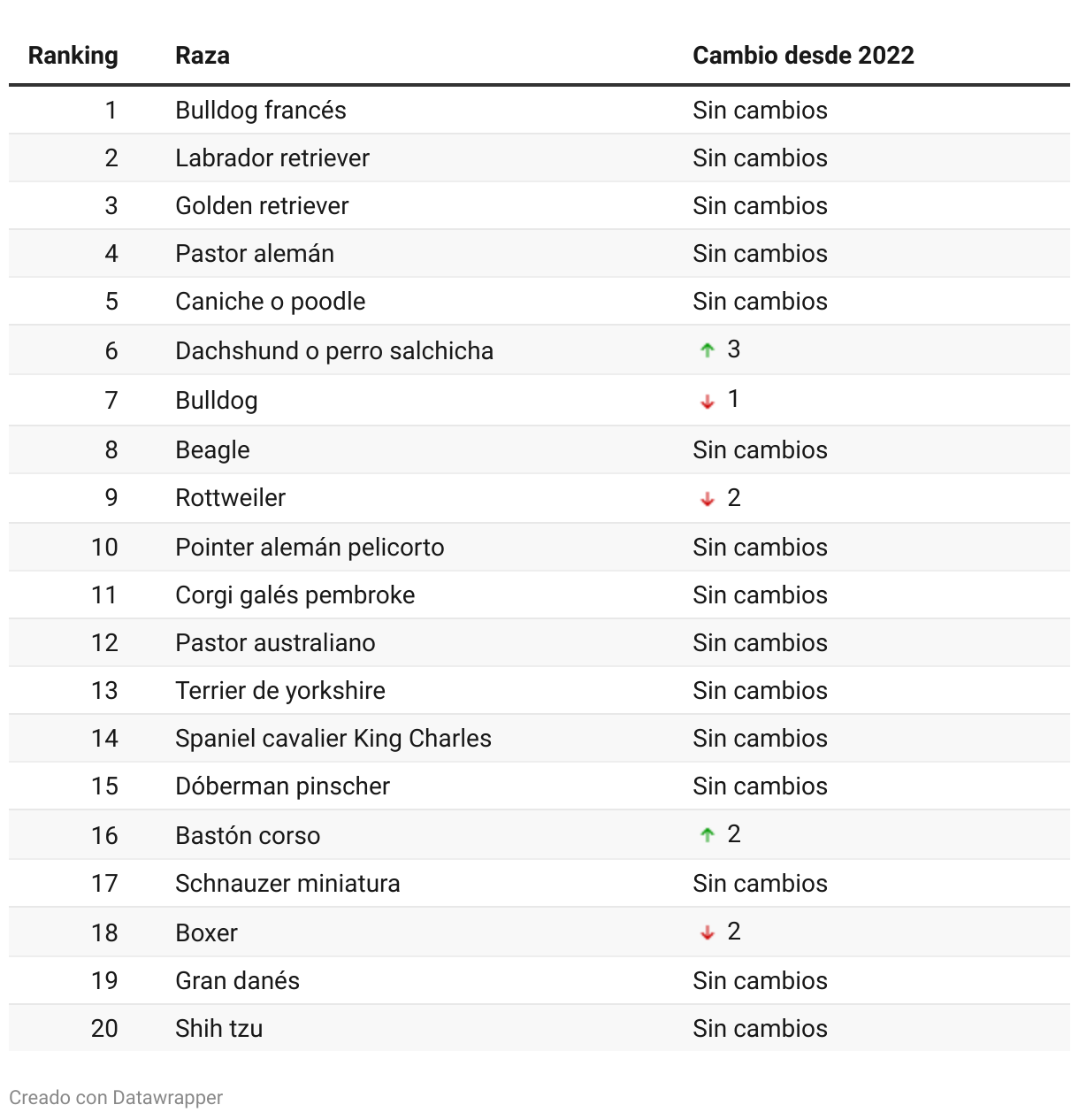Click on Pointer alemán pelicorto
The height and width of the screenshot is (1120, 1079).
[310, 548]
